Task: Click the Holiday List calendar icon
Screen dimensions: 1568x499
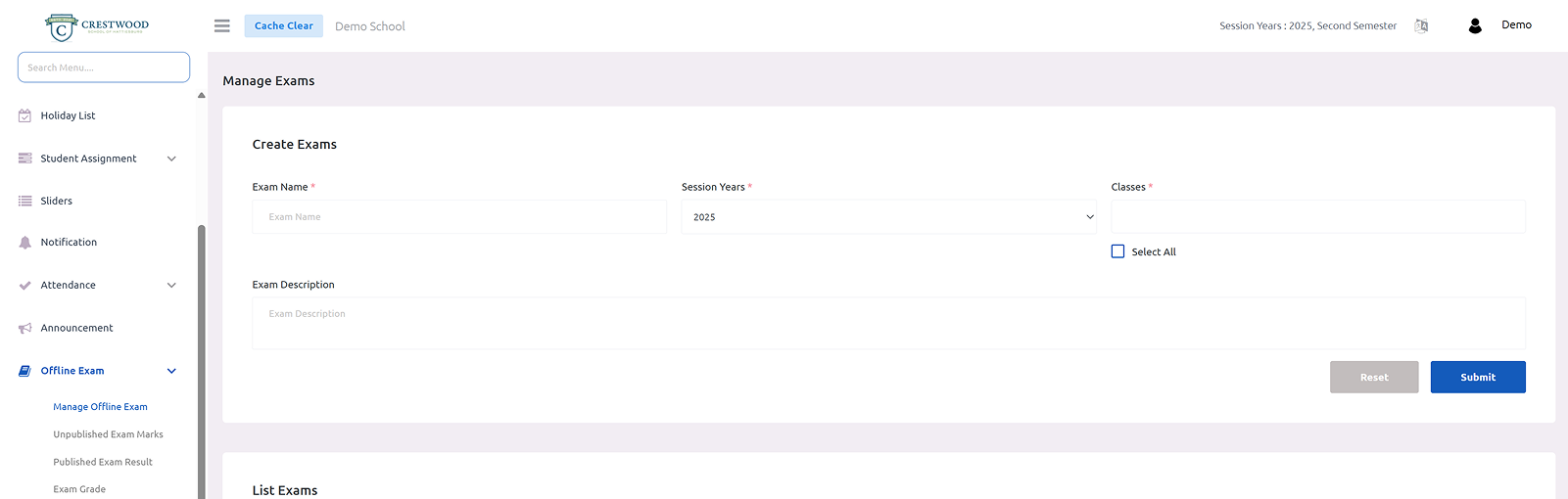Action: tap(25, 115)
